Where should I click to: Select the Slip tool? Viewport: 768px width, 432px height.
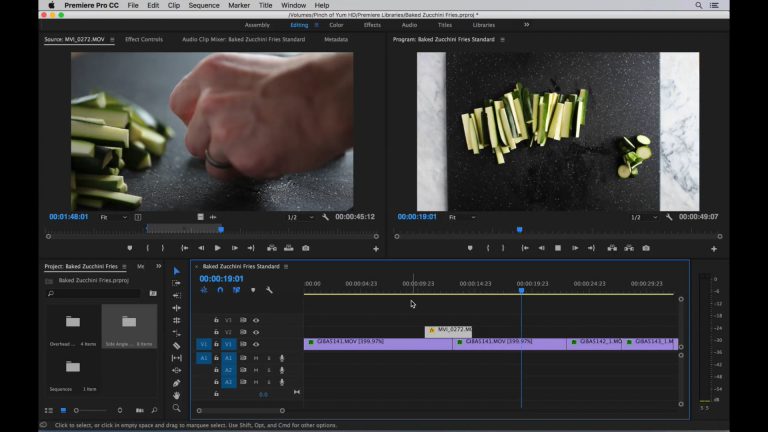(x=176, y=358)
